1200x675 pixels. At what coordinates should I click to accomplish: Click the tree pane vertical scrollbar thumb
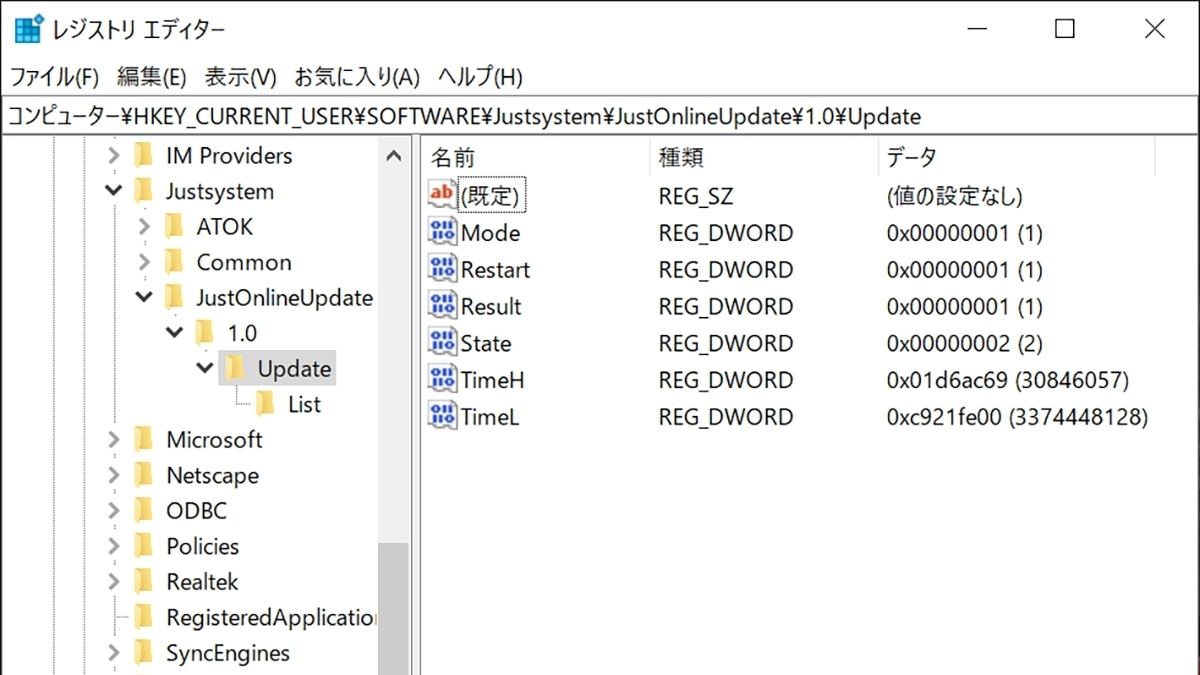tap(394, 608)
